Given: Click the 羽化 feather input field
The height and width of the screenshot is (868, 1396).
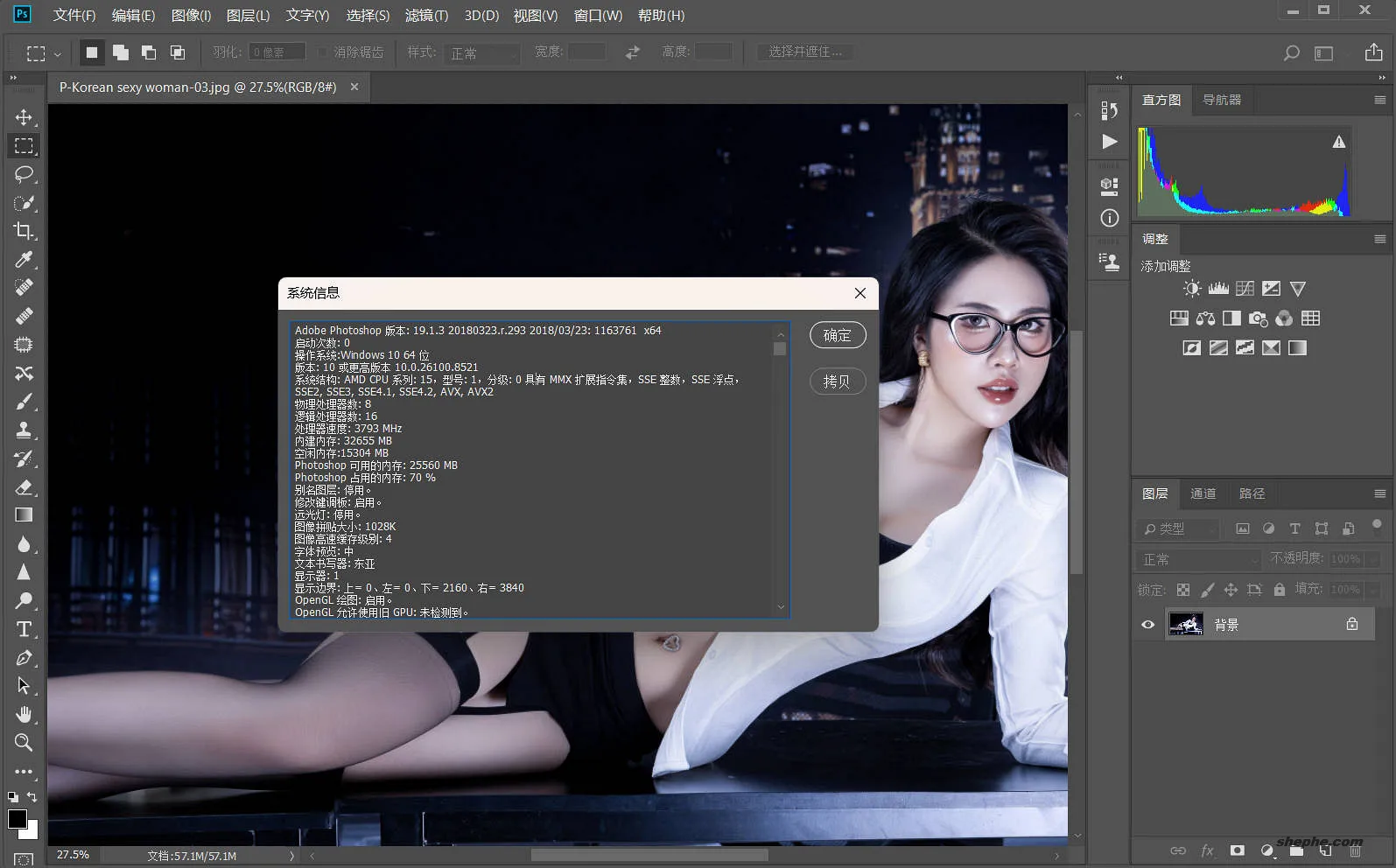Looking at the screenshot, I should point(277,52).
